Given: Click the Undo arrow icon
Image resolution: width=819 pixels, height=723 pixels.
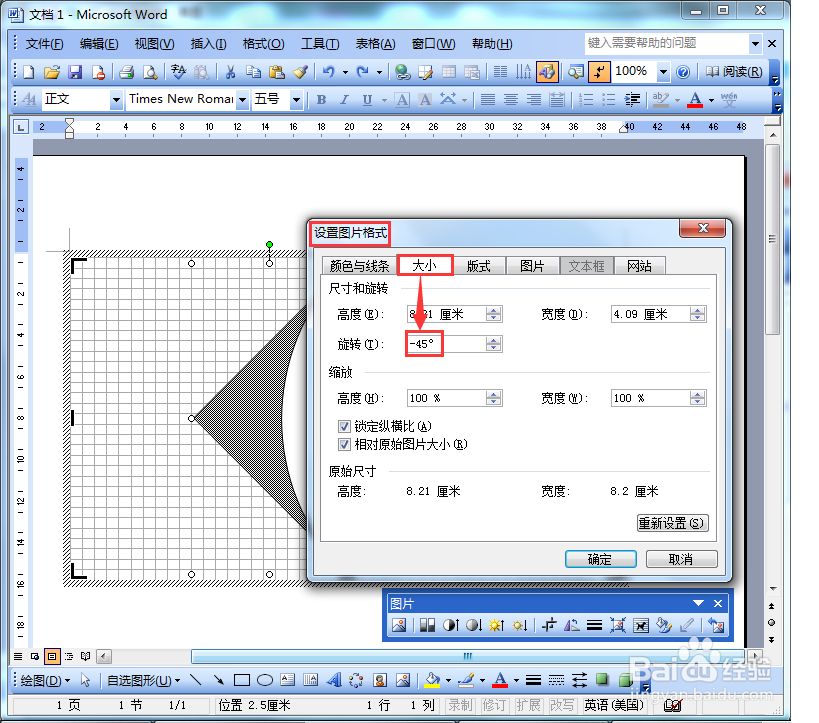Looking at the screenshot, I should click(329, 72).
